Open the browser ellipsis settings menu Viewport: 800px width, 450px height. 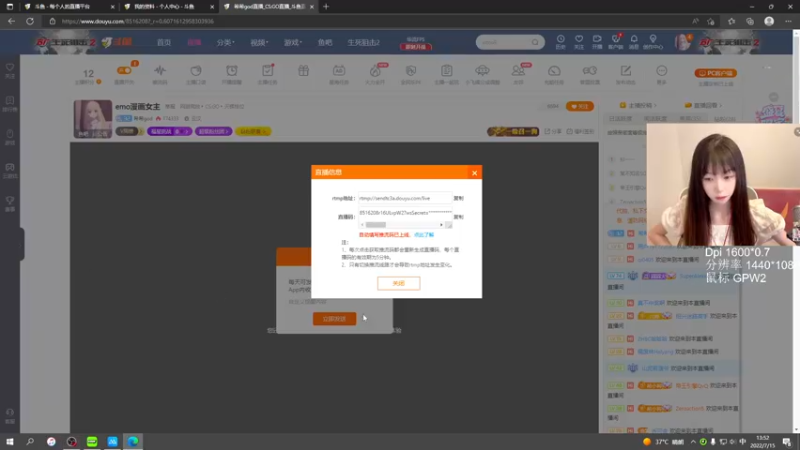tap(788, 21)
